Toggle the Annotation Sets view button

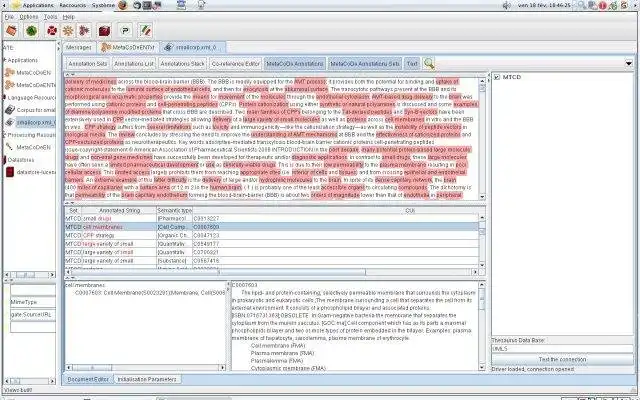pyautogui.click(x=87, y=64)
